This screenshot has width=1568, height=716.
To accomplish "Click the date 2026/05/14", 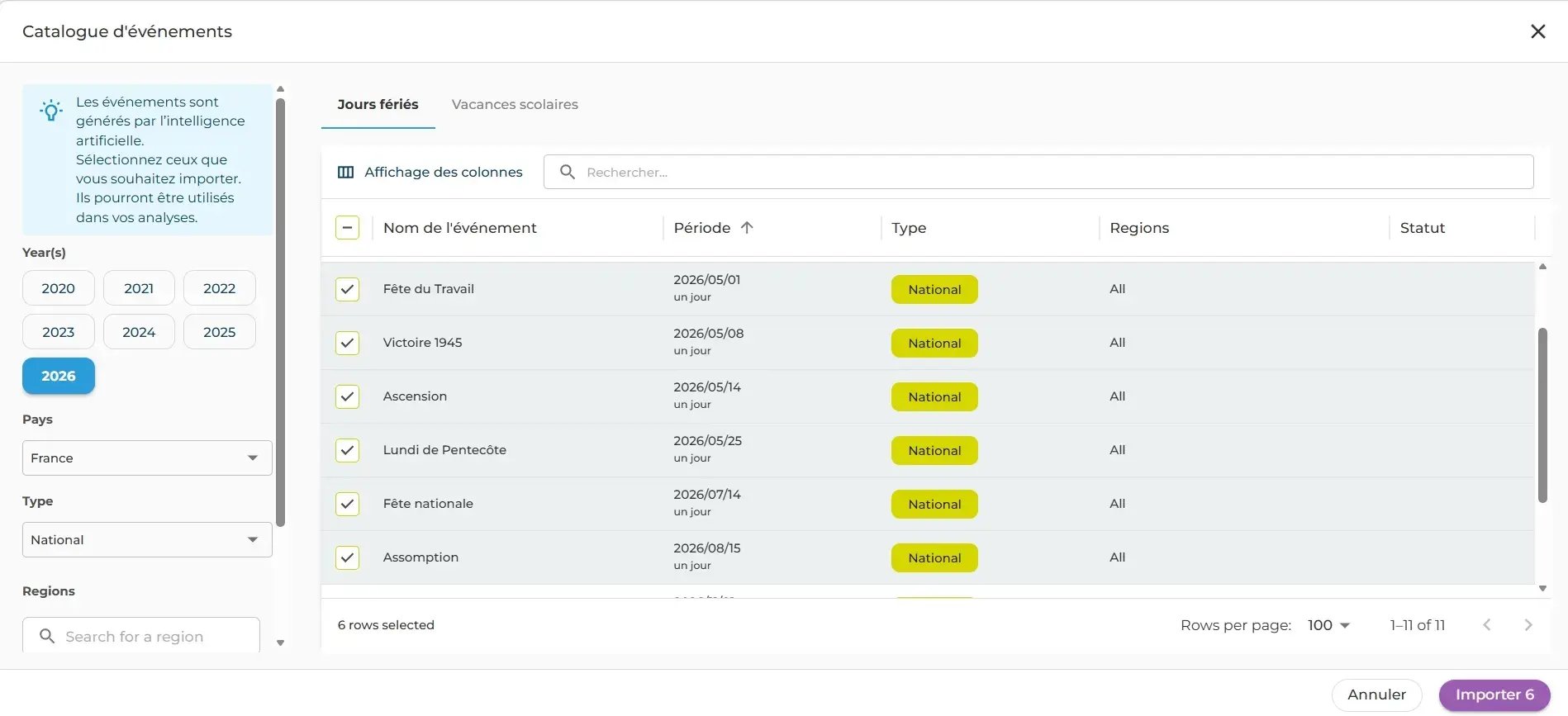I will click(706, 387).
